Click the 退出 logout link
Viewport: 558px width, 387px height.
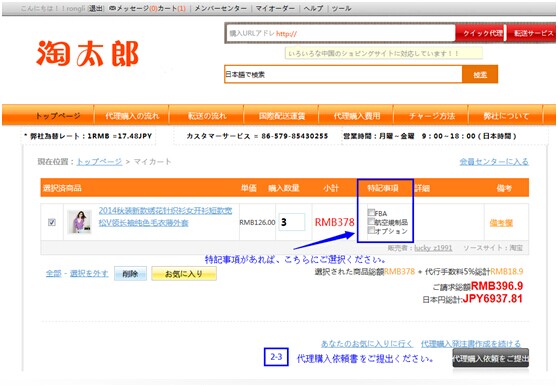95,8
